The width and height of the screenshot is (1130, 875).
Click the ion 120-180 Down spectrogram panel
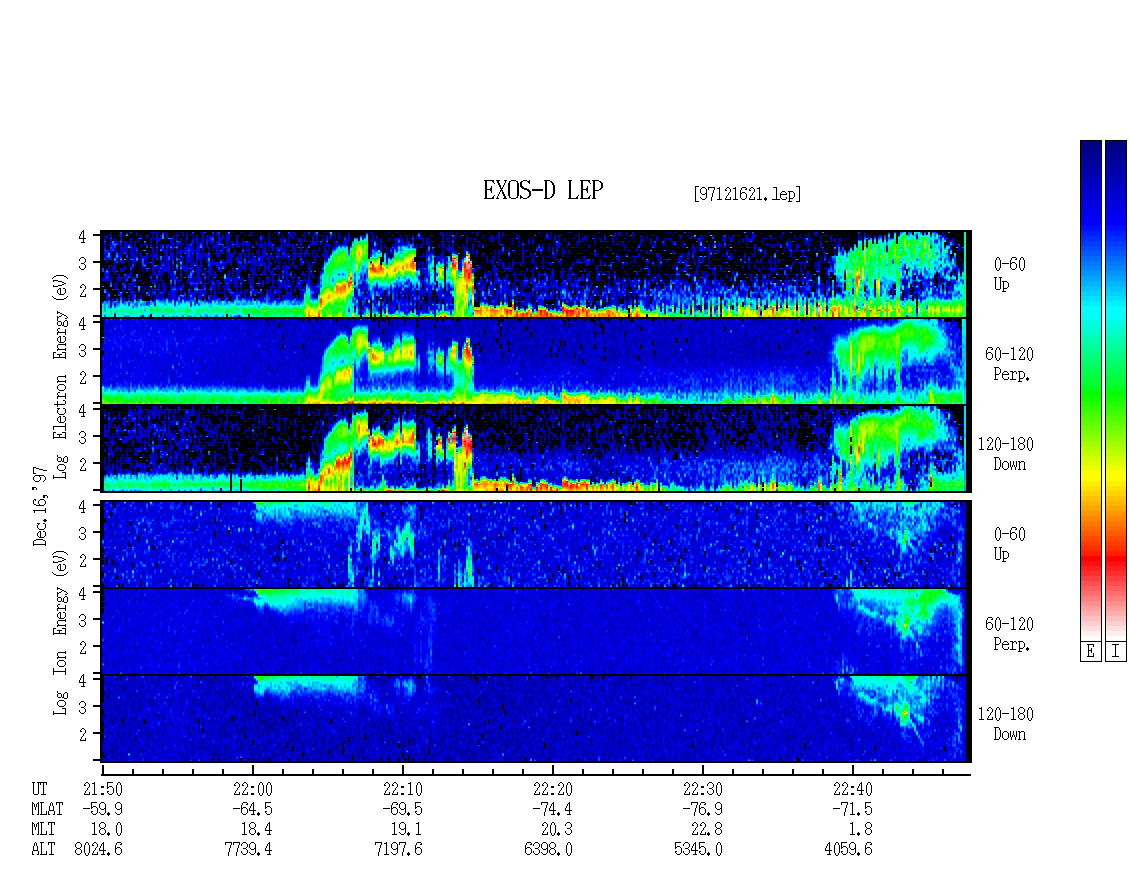click(x=534, y=719)
